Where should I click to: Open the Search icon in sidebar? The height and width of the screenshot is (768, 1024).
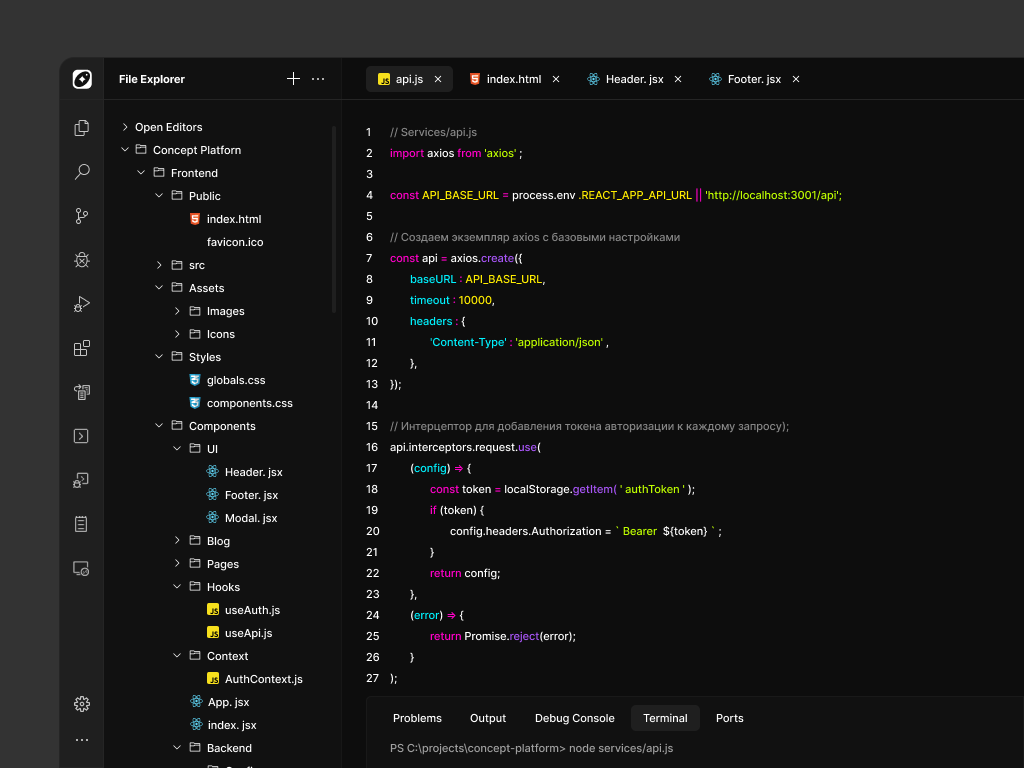pos(82,172)
